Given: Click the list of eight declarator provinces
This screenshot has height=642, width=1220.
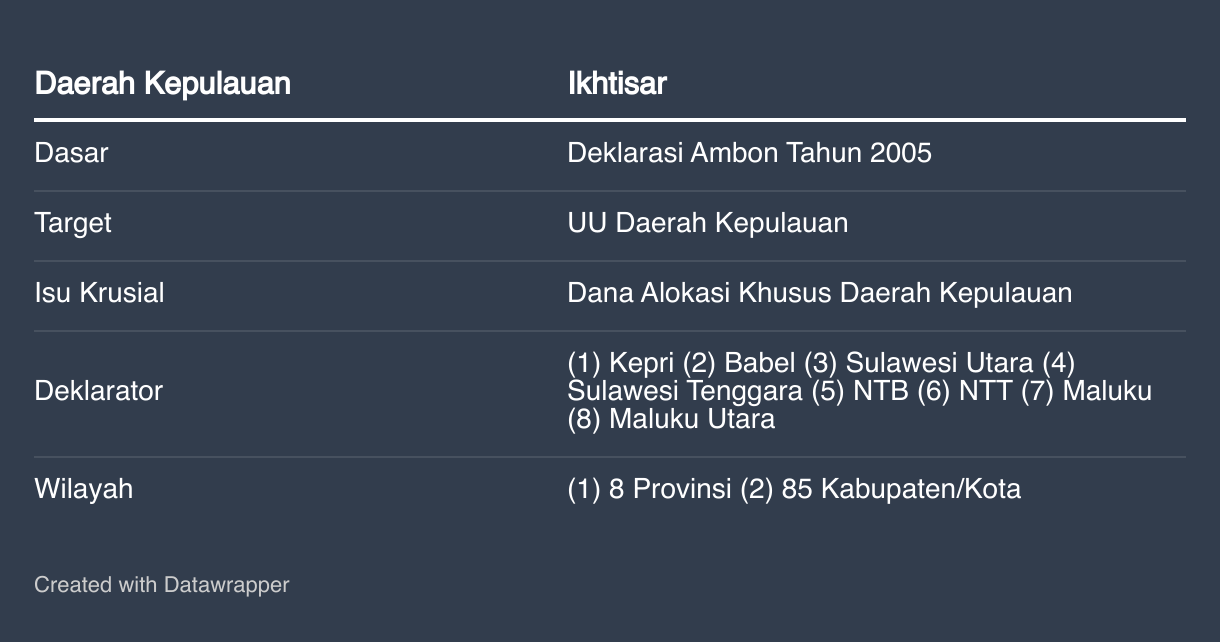Looking at the screenshot, I should point(860,391).
